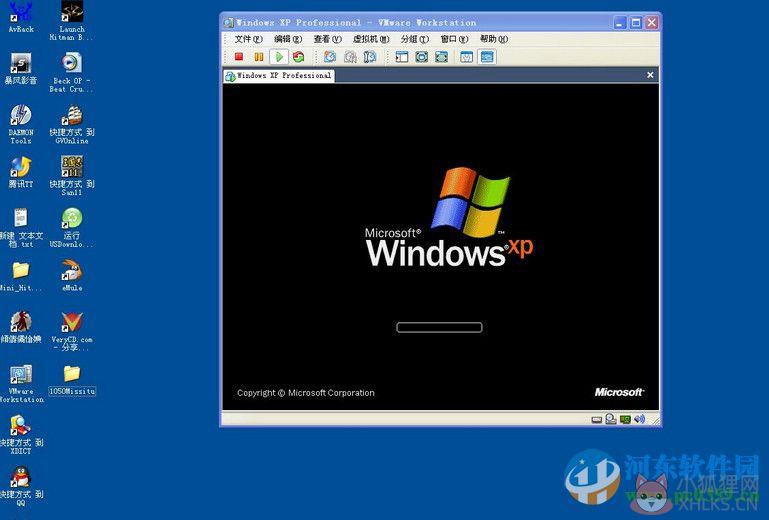This screenshot has height=520, width=769.
Task: Maximize the VMware Workstation window
Action: pyautogui.click(x=636, y=23)
